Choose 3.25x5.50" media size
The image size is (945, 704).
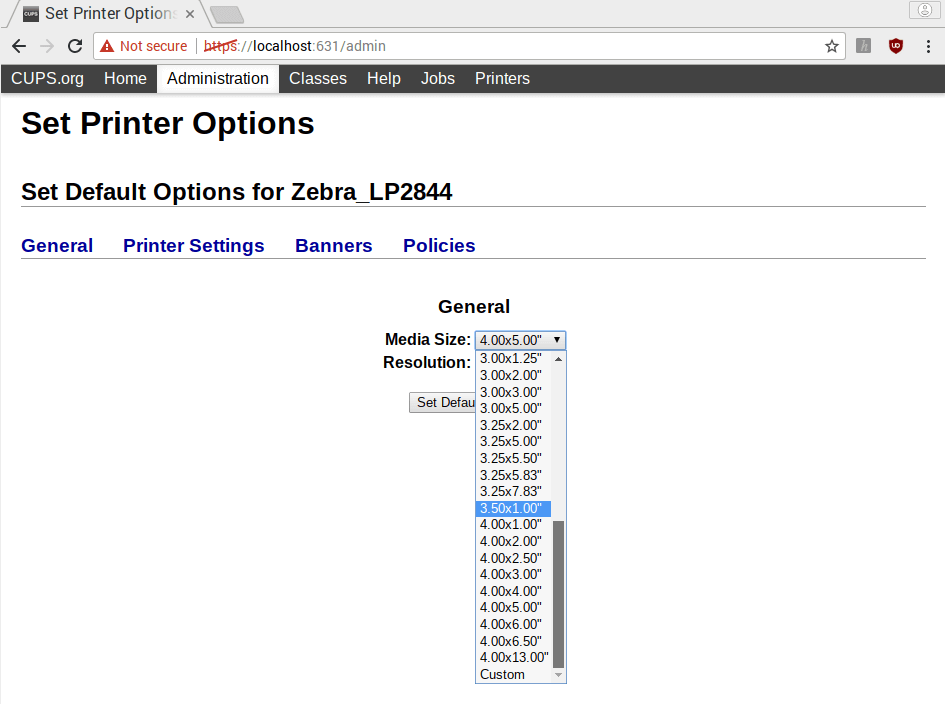point(513,459)
